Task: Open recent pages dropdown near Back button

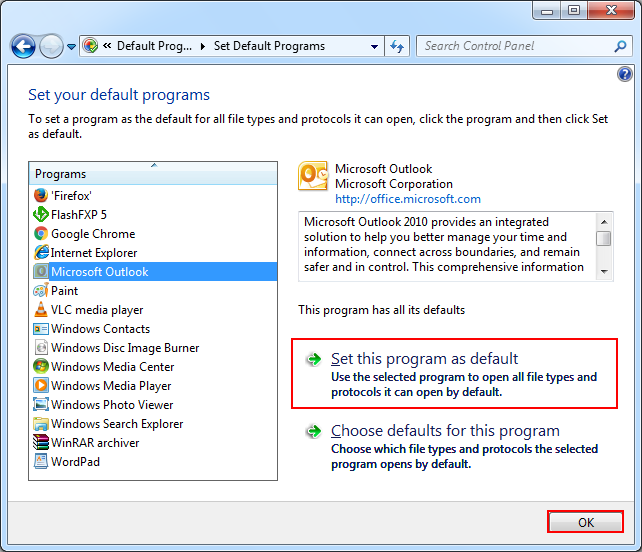Action: (x=71, y=47)
